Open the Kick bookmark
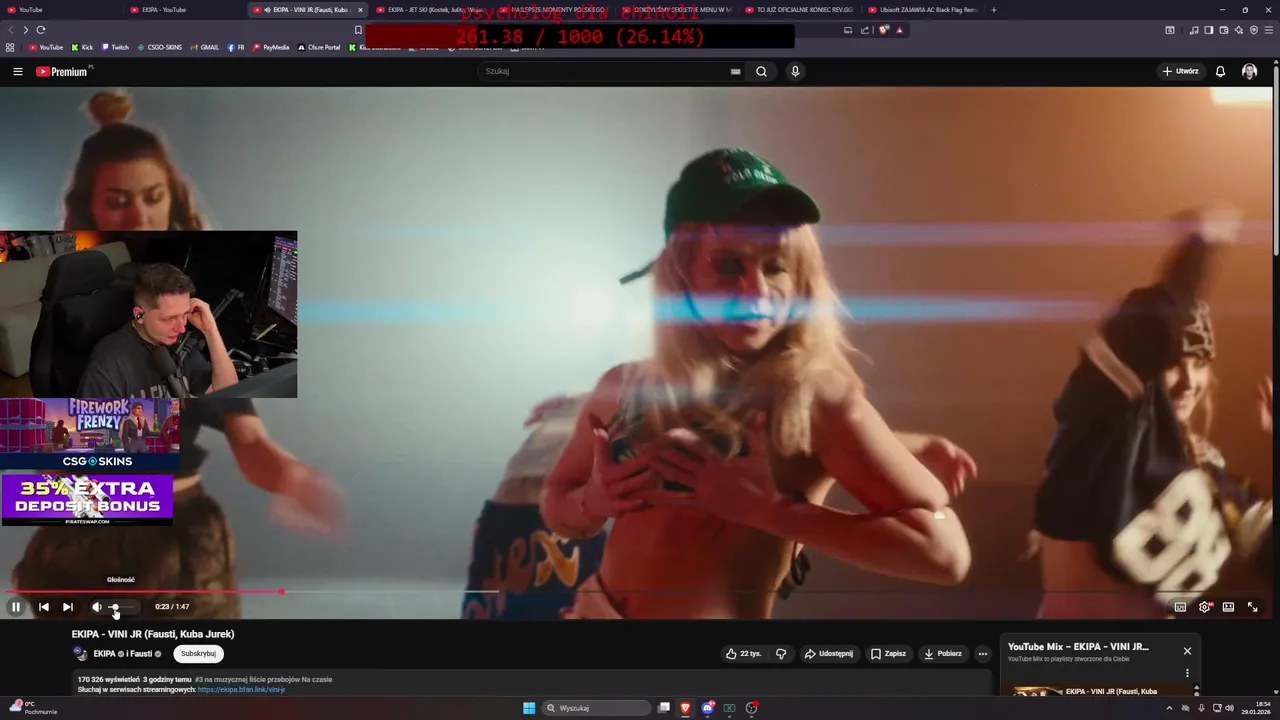 (x=82, y=47)
